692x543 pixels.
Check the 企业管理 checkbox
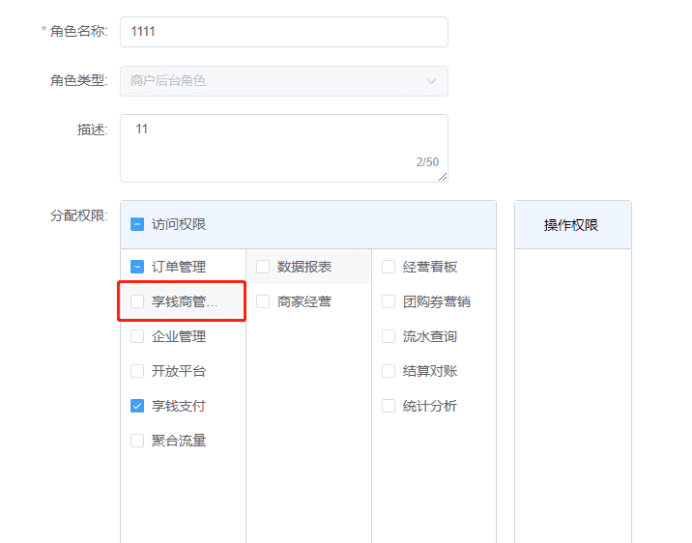point(137,336)
